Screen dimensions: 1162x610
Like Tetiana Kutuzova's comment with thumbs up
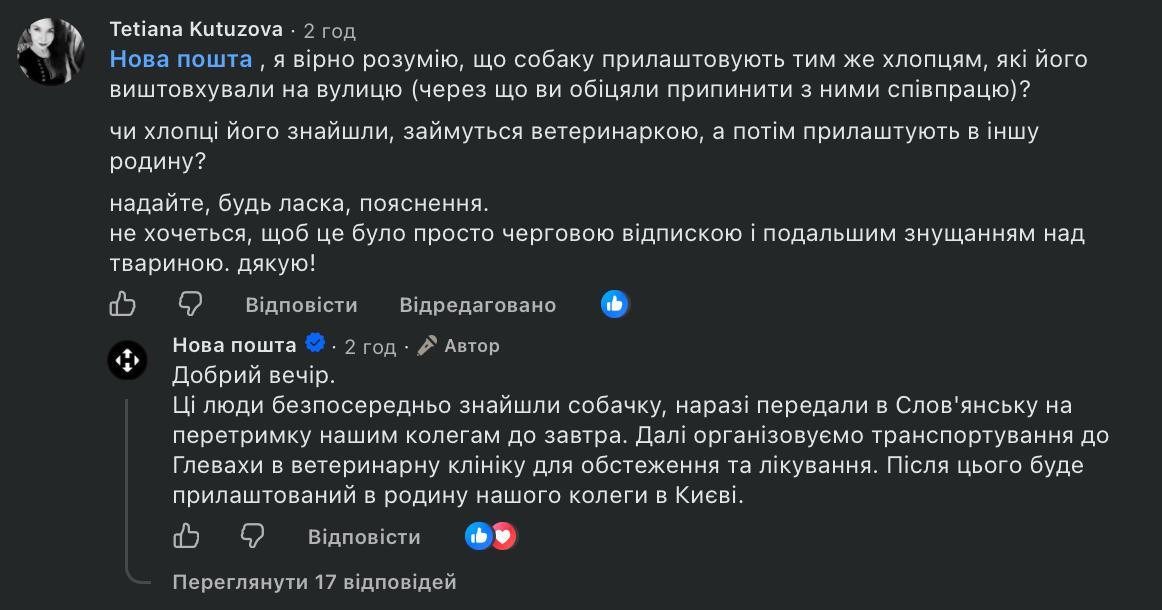coord(123,304)
